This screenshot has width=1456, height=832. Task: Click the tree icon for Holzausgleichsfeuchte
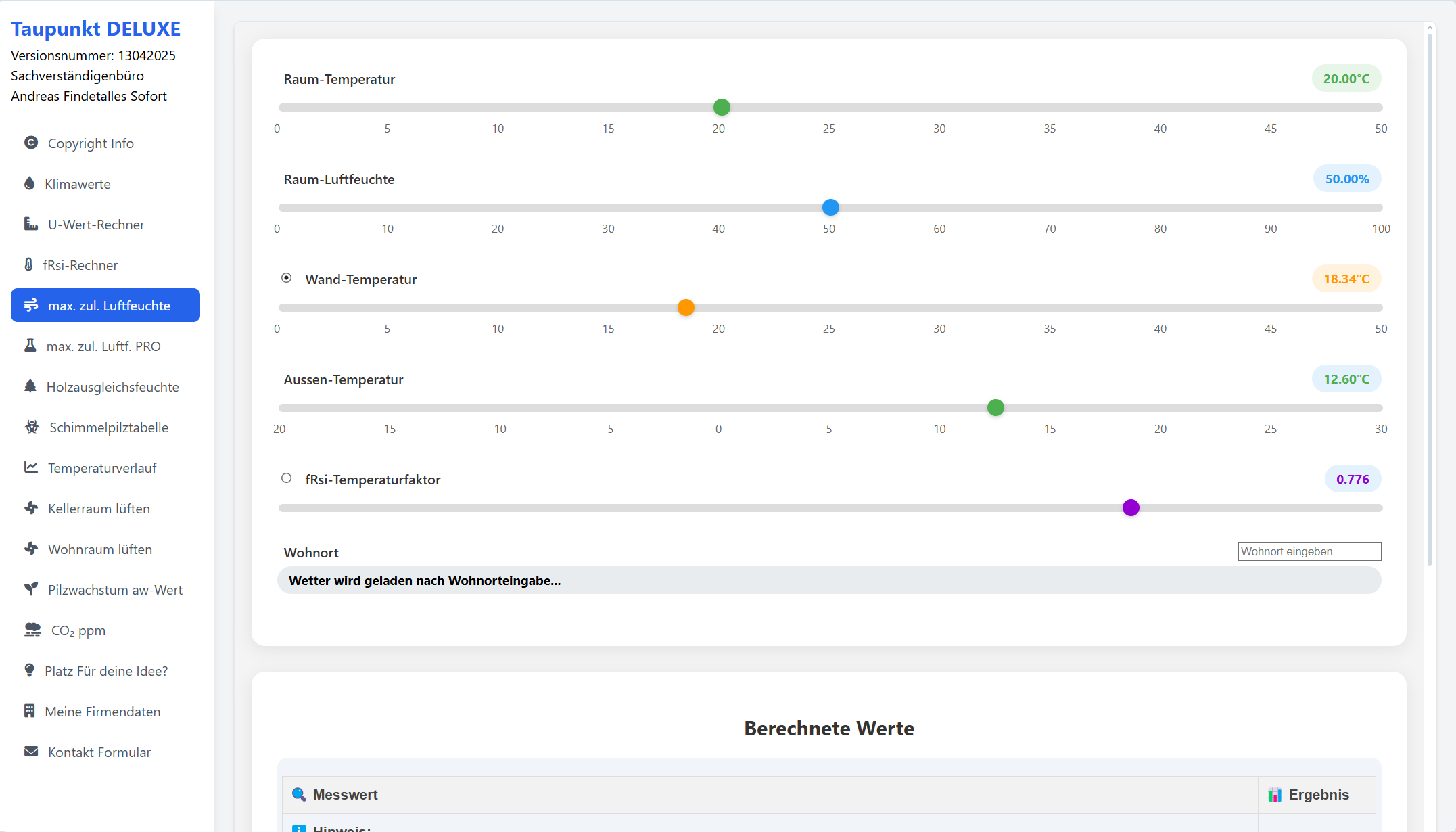point(30,386)
